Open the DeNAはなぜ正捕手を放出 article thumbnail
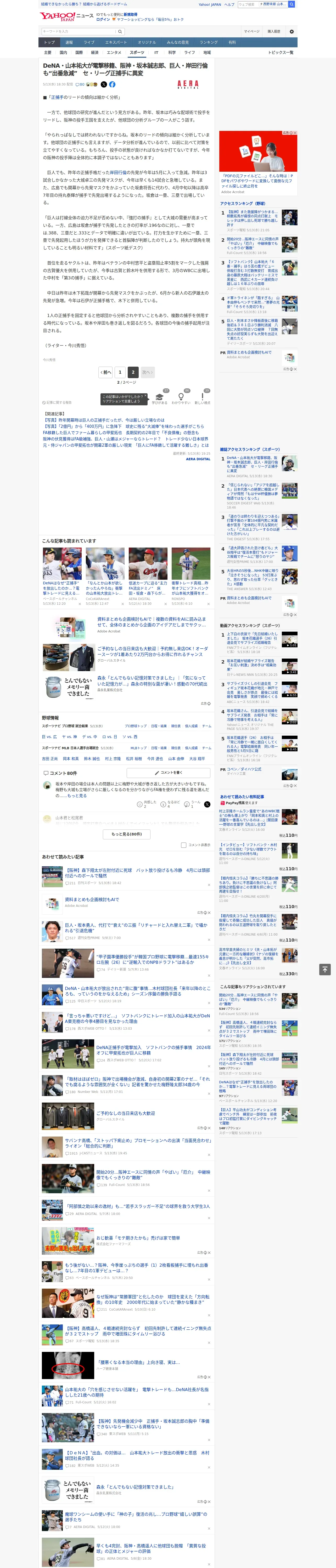The image size is (336, 1568). tap(62, 563)
